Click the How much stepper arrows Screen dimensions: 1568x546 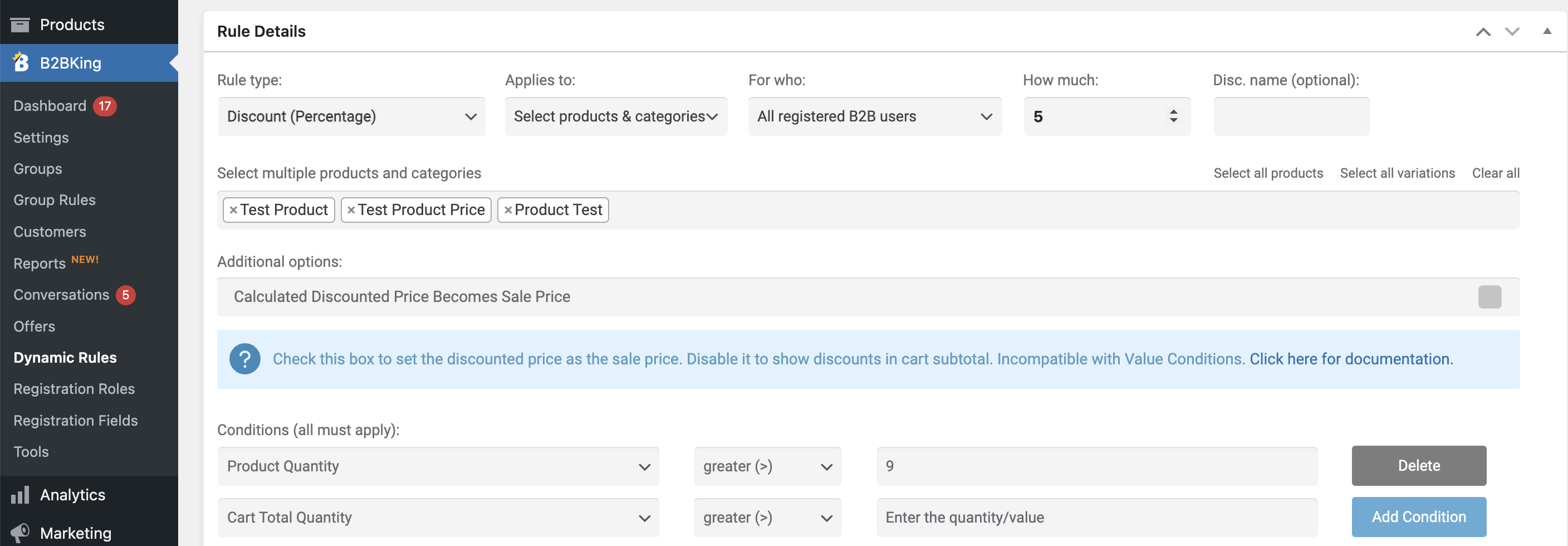(x=1173, y=116)
